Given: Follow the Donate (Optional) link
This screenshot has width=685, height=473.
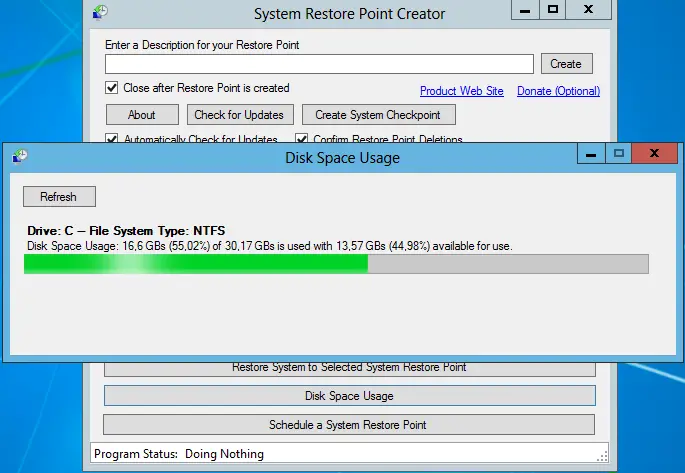Looking at the screenshot, I should coord(558,91).
